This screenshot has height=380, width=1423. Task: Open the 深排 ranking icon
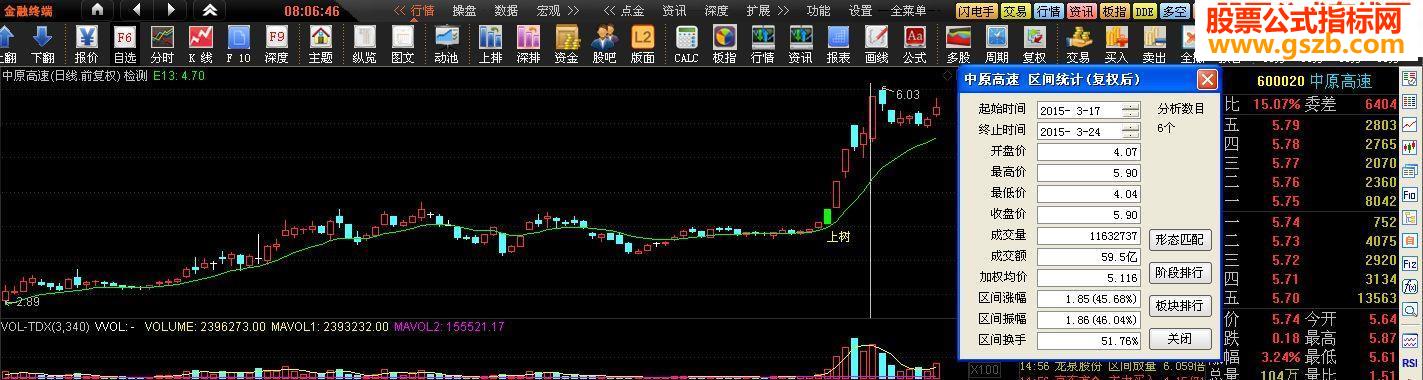click(x=528, y=44)
